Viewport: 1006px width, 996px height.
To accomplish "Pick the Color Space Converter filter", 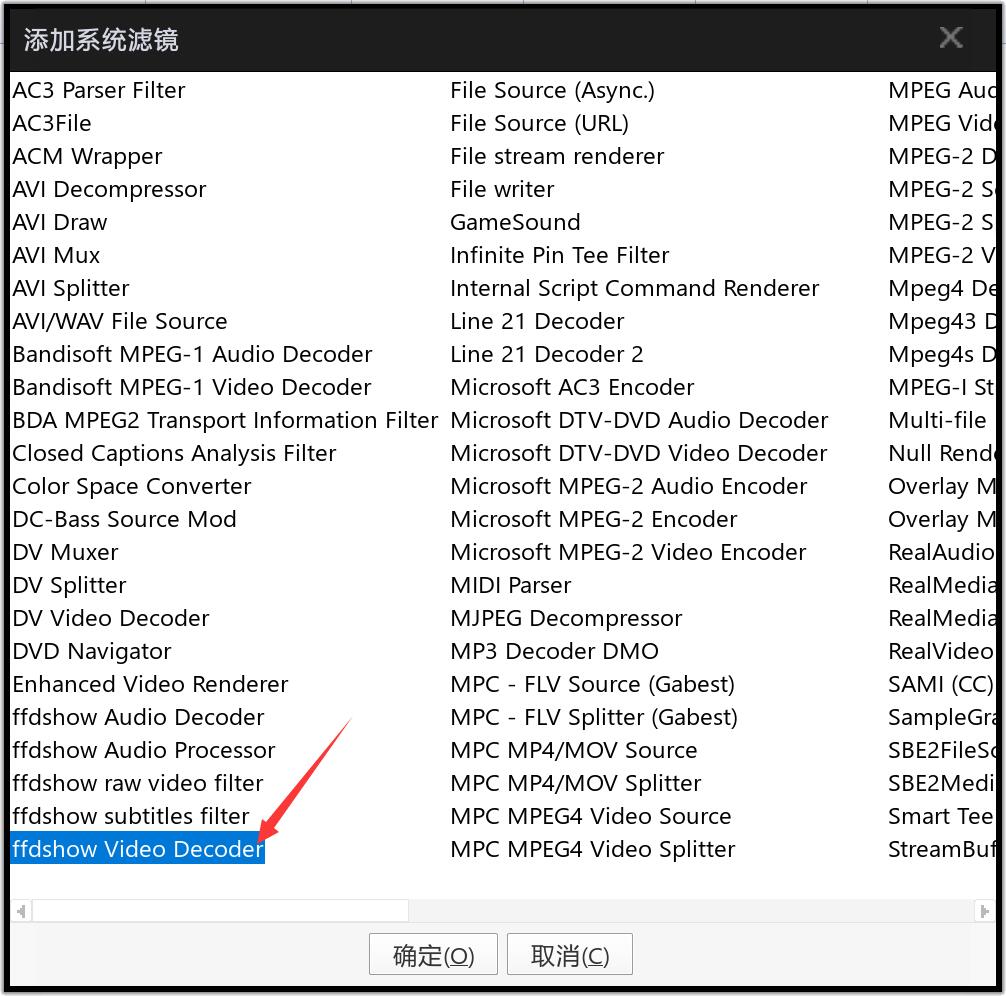I will point(132,486).
